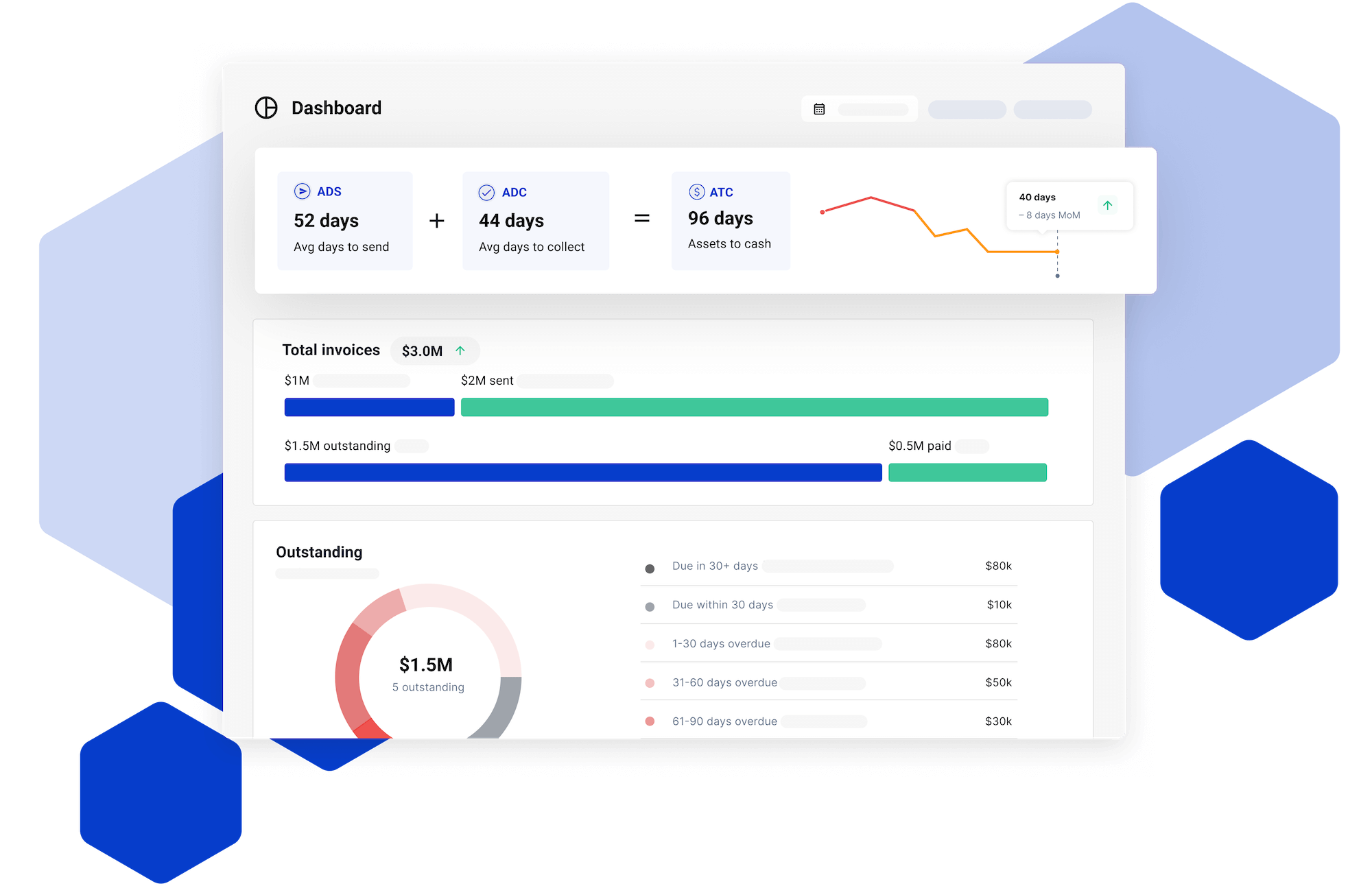Click the green $2M sent bar
This screenshot has height=886, width=1372.
pyautogui.click(x=754, y=407)
